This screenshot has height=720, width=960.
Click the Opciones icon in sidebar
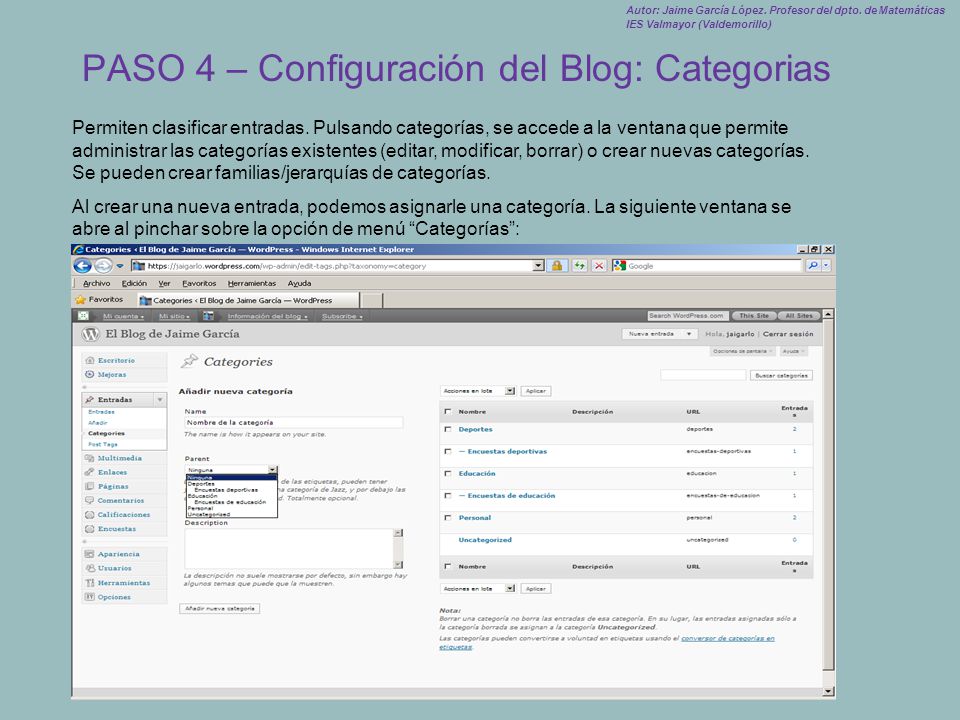[x=90, y=597]
